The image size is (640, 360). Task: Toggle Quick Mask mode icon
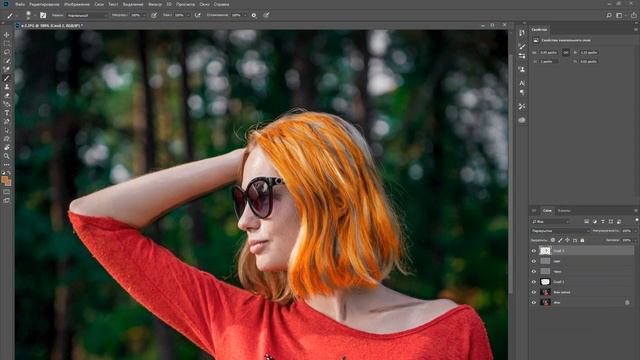click(7, 192)
